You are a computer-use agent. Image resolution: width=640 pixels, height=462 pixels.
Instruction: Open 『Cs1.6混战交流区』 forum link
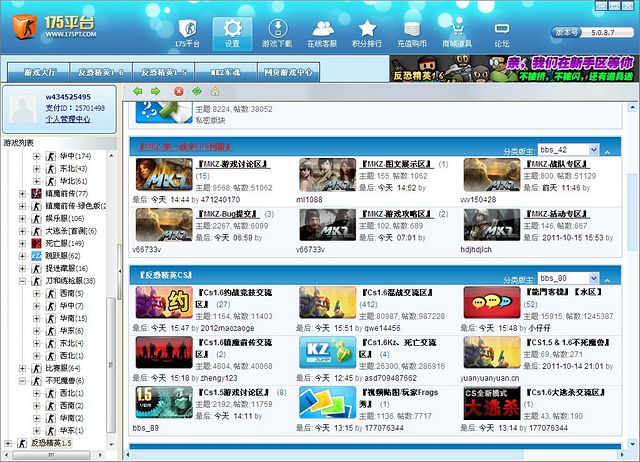point(398,292)
